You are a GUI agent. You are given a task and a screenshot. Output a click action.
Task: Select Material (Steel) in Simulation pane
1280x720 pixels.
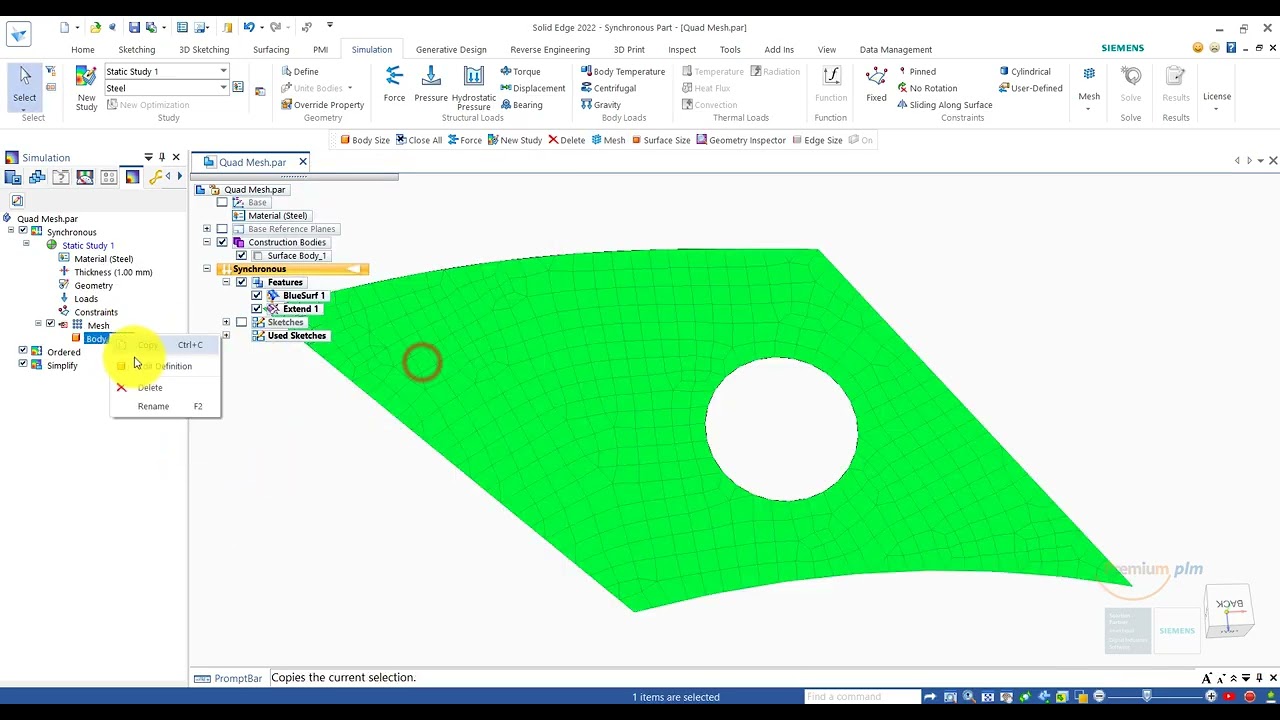click(103, 259)
